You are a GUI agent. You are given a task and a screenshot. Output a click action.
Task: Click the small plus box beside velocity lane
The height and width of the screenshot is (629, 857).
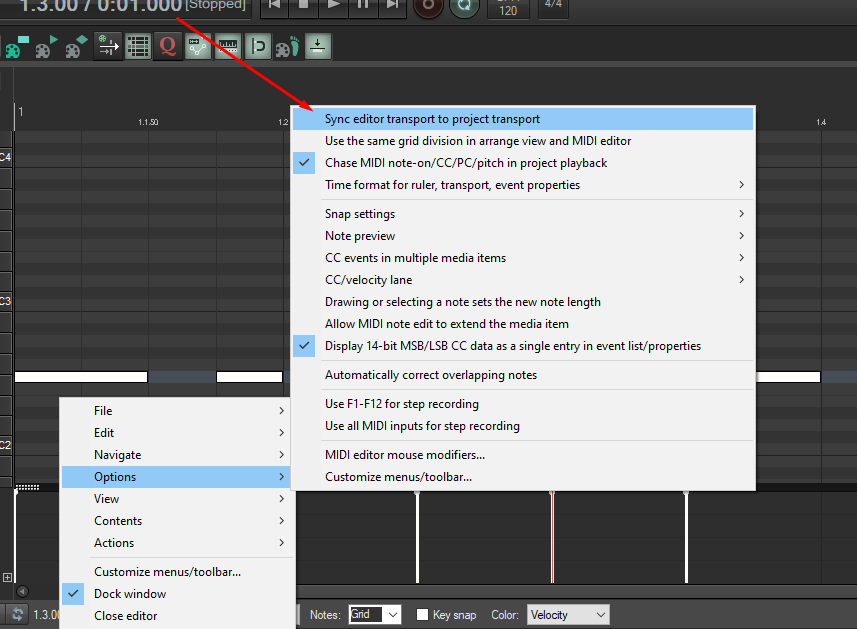pos(7,577)
